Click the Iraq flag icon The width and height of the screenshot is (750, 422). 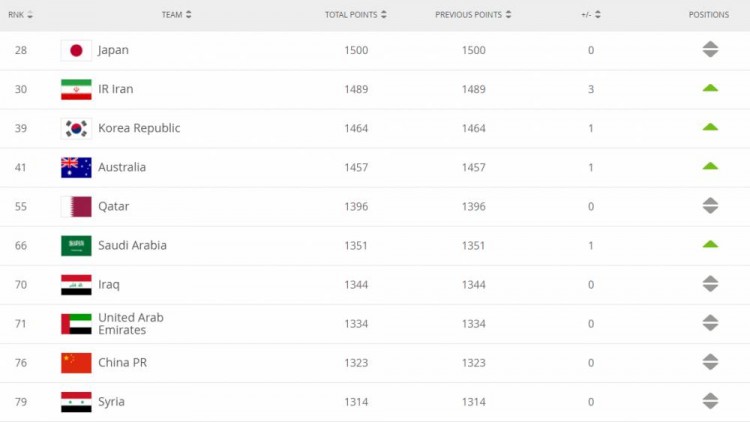(76, 285)
